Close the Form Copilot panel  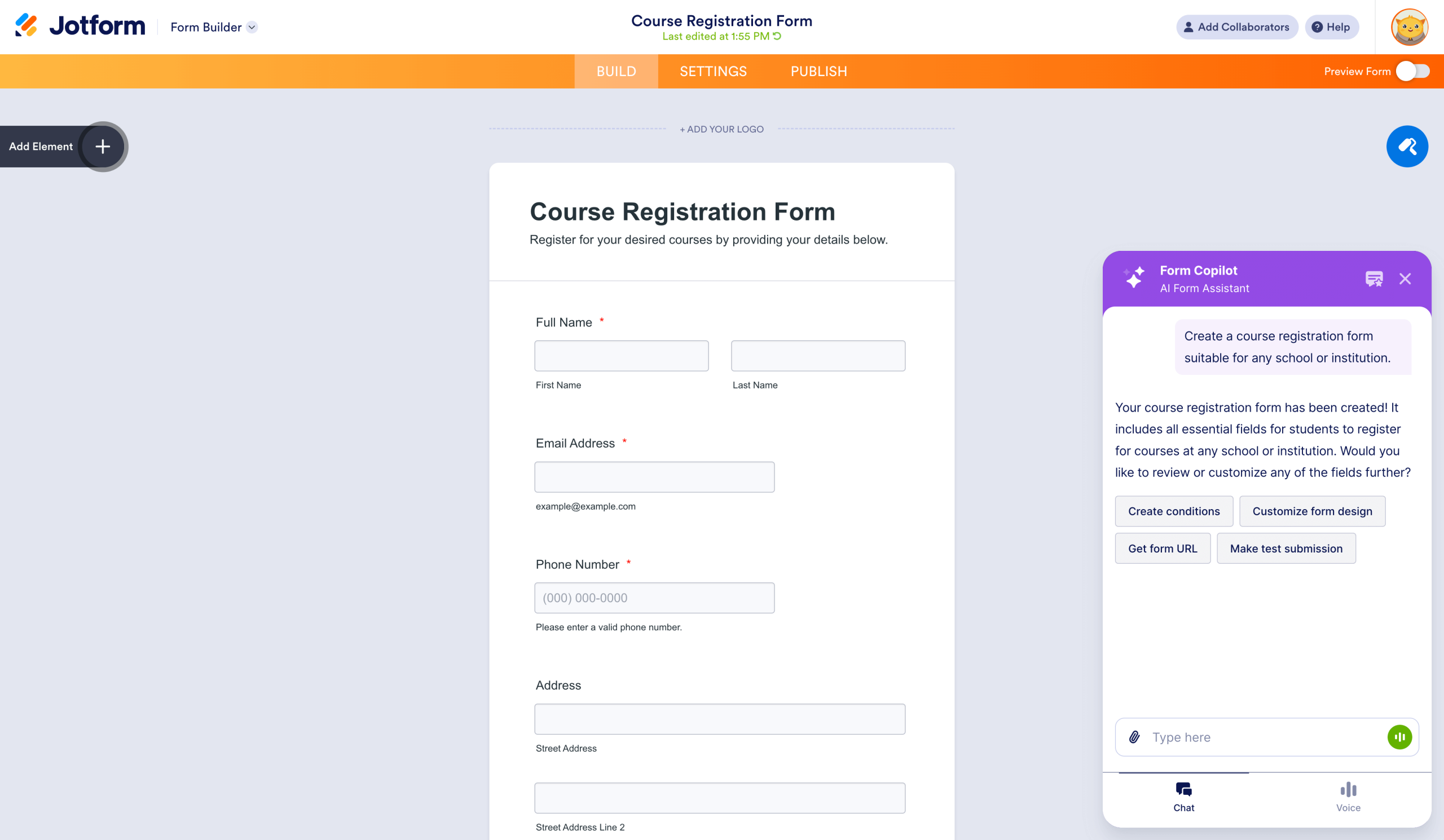pyautogui.click(x=1405, y=279)
